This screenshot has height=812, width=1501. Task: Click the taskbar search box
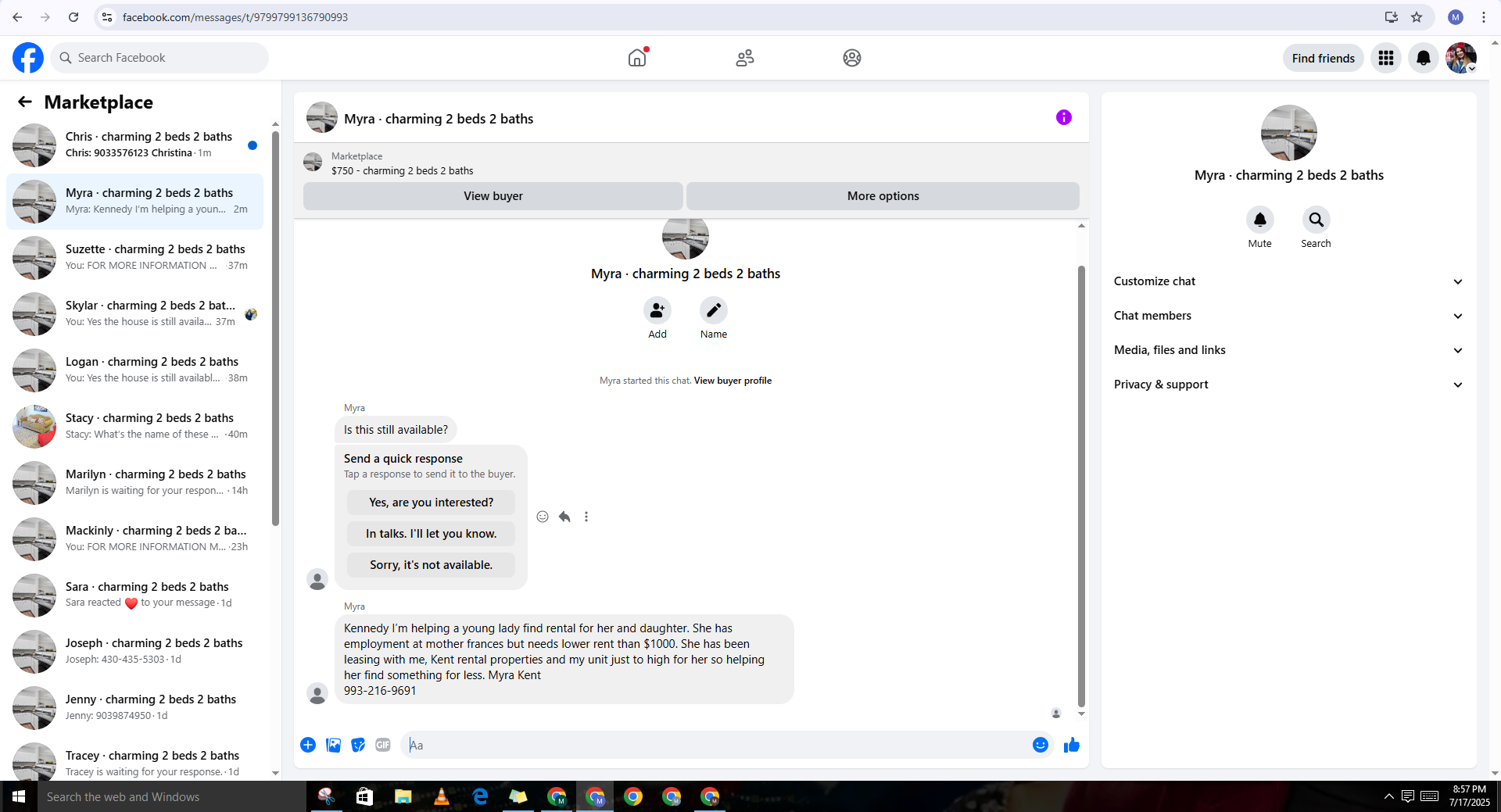click(x=172, y=796)
